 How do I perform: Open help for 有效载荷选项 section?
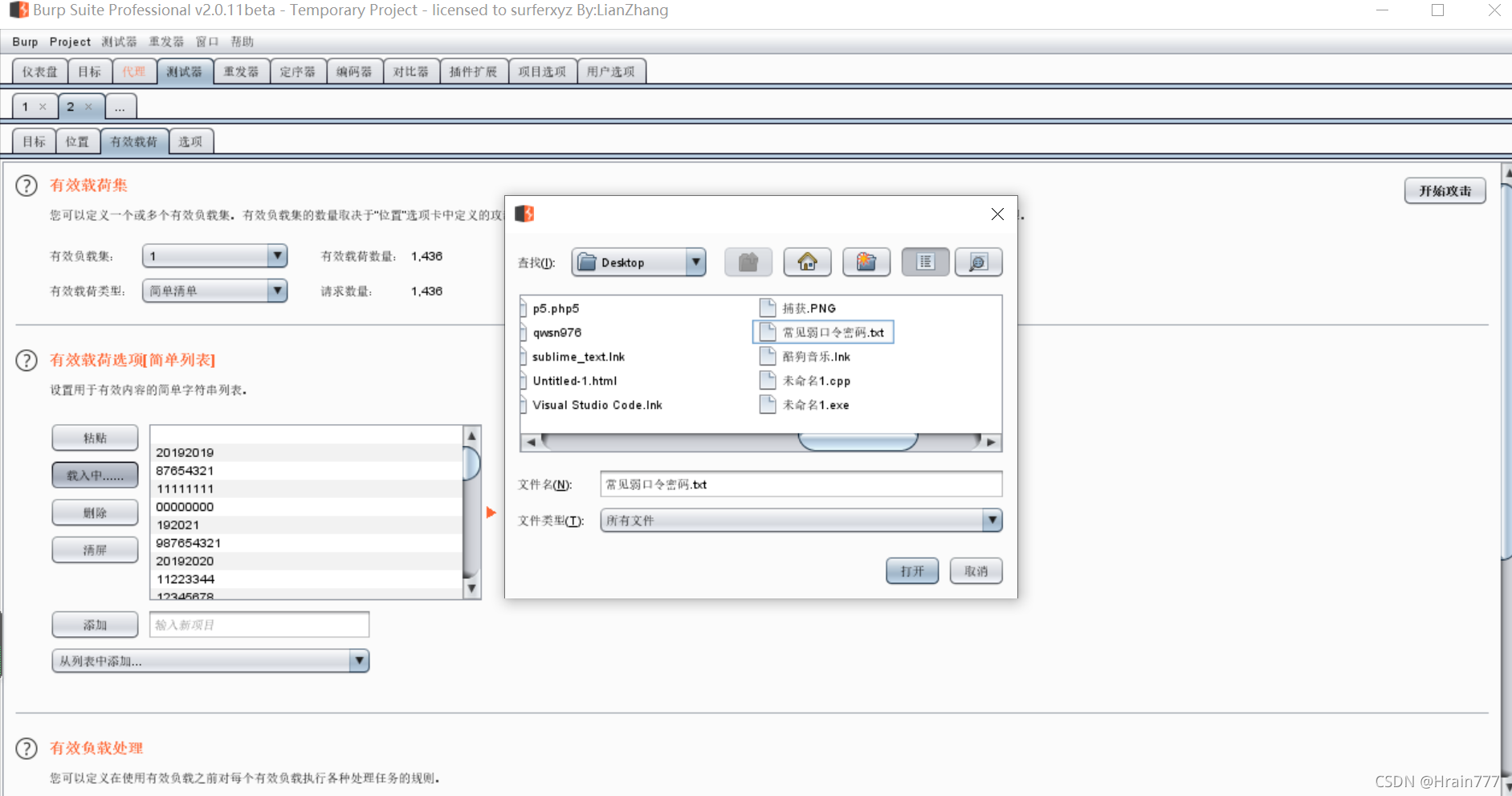26,360
